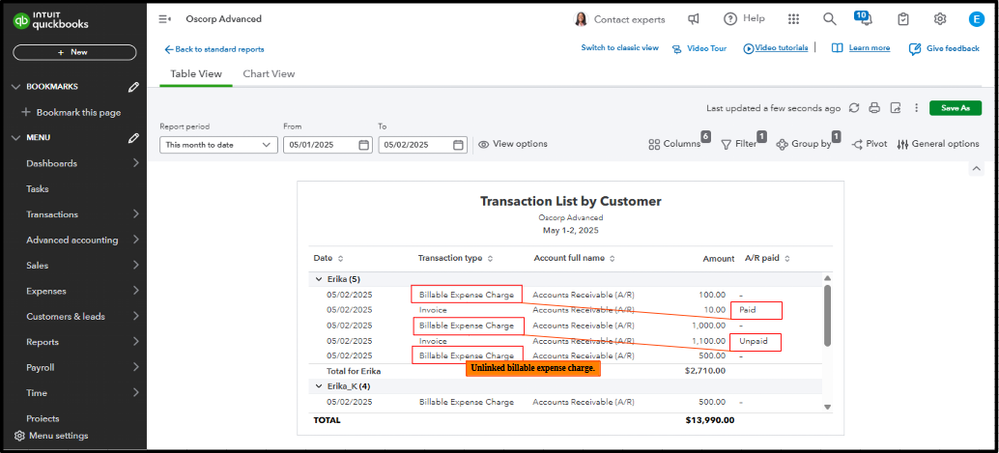The image size is (999, 453).
Task: Open the Report period dropdown
Action: [217, 145]
